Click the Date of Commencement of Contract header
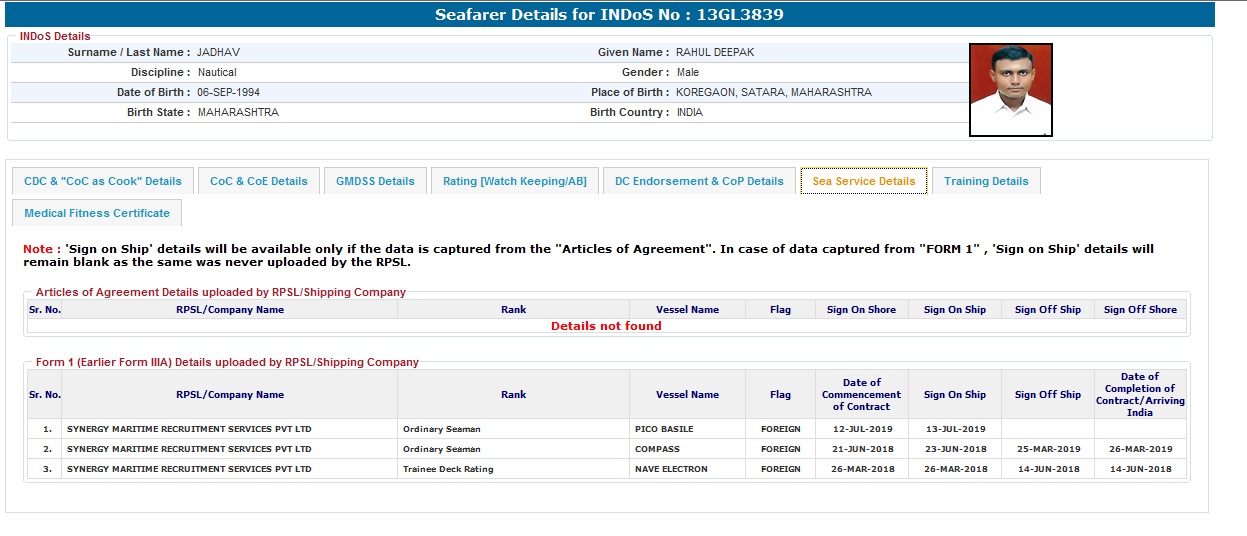This screenshot has width=1247, height=536. tap(861, 394)
